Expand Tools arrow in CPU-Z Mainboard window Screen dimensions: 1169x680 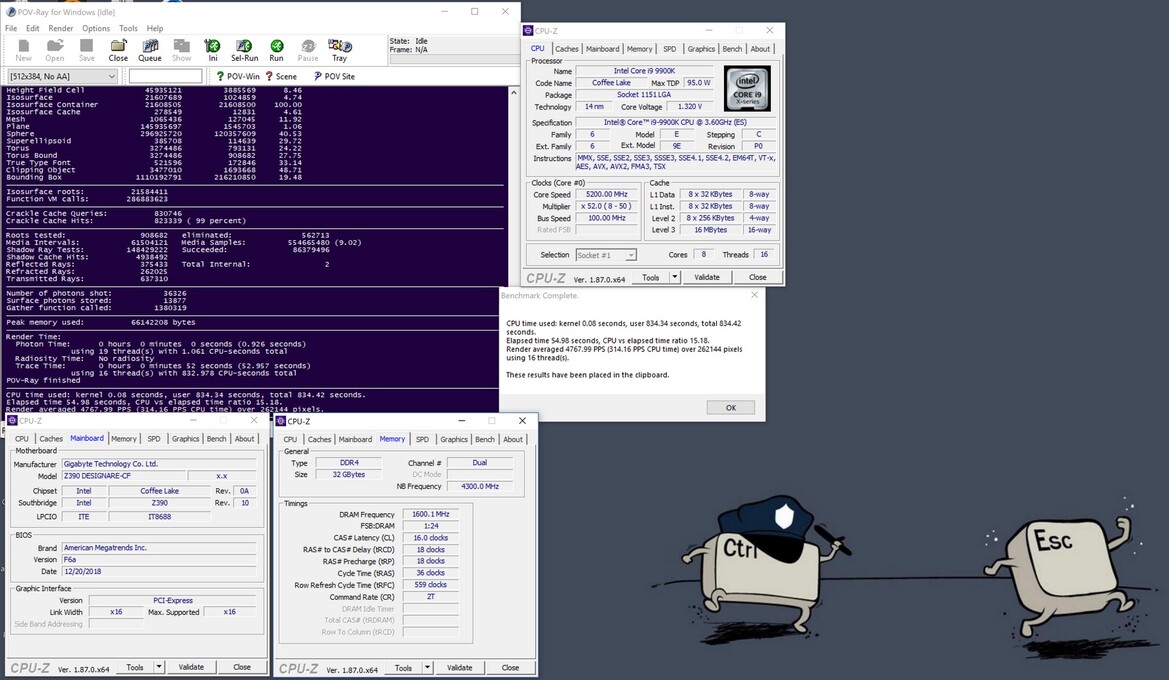[159, 667]
